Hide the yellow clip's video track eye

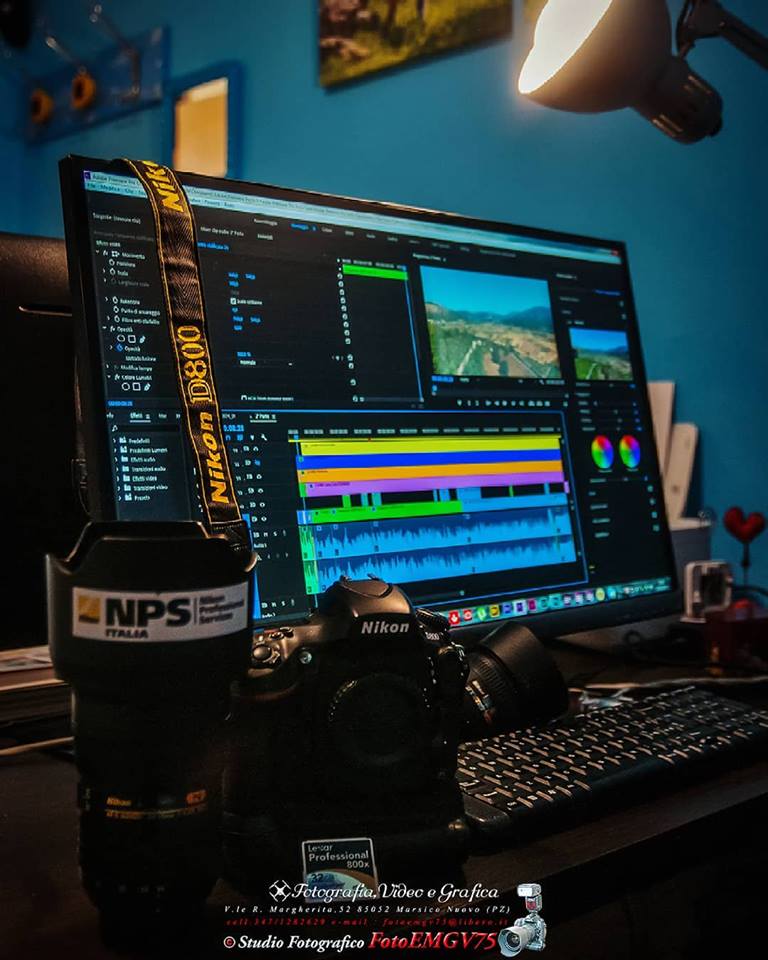pos(254,448)
